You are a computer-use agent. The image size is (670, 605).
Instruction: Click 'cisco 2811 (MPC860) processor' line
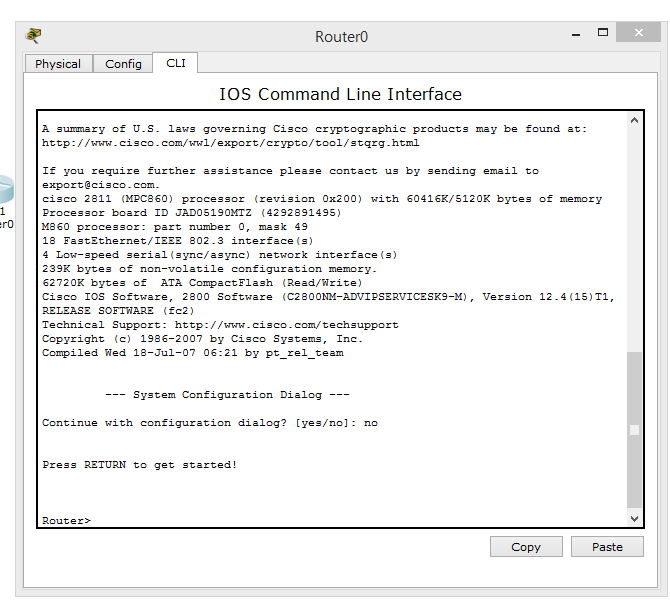point(322,199)
